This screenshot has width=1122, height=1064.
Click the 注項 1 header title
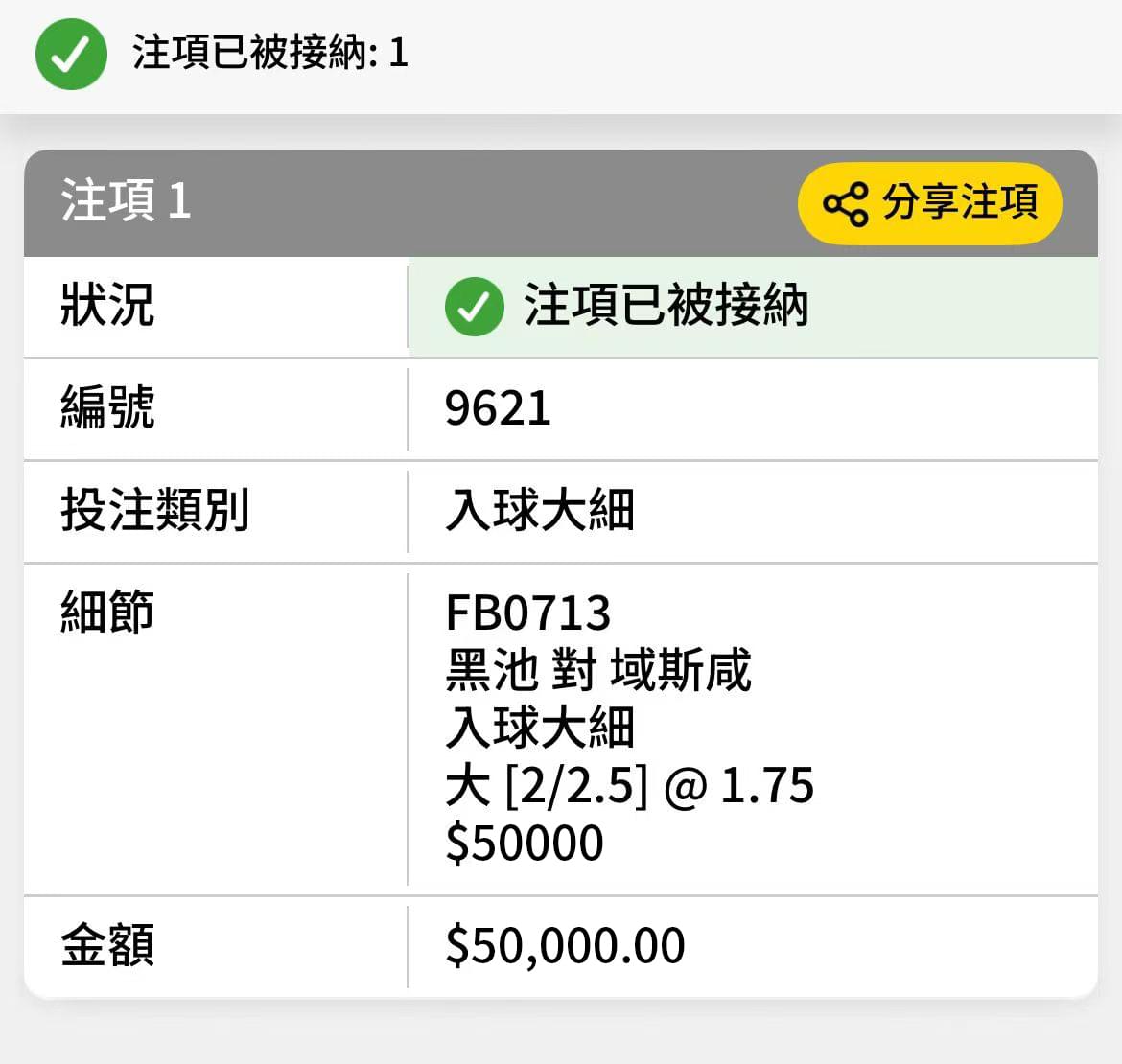click(126, 200)
